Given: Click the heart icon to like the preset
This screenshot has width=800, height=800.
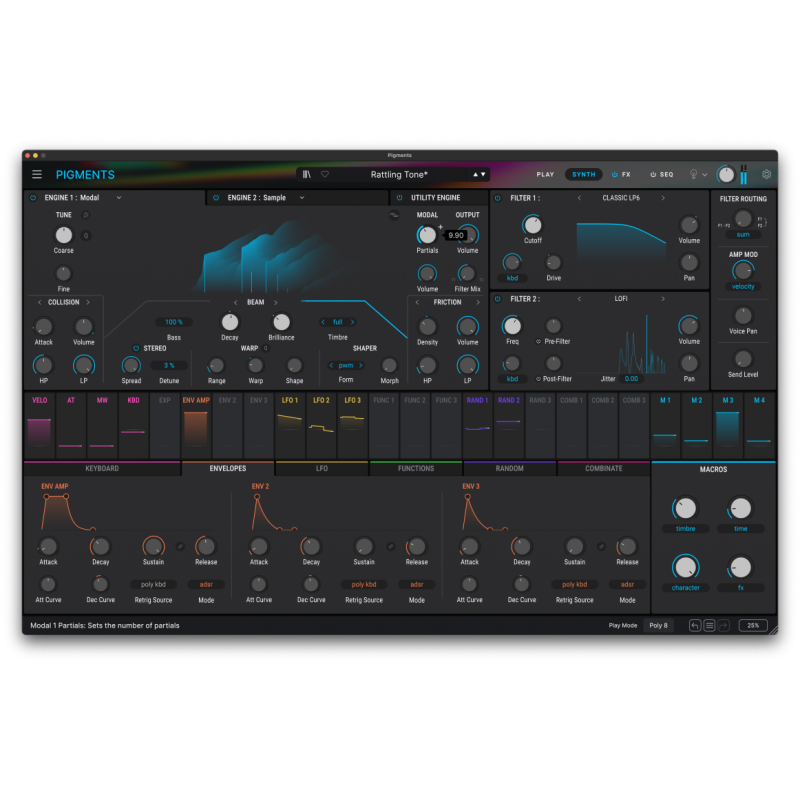Looking at the screenshot, I should click(x=325, y=174).
